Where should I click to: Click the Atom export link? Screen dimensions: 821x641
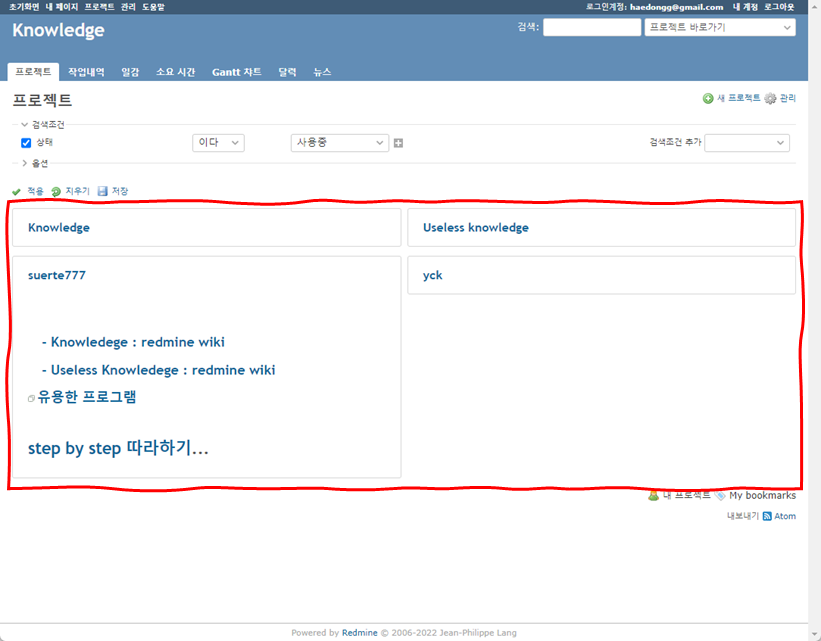click(x=785, y=516)
